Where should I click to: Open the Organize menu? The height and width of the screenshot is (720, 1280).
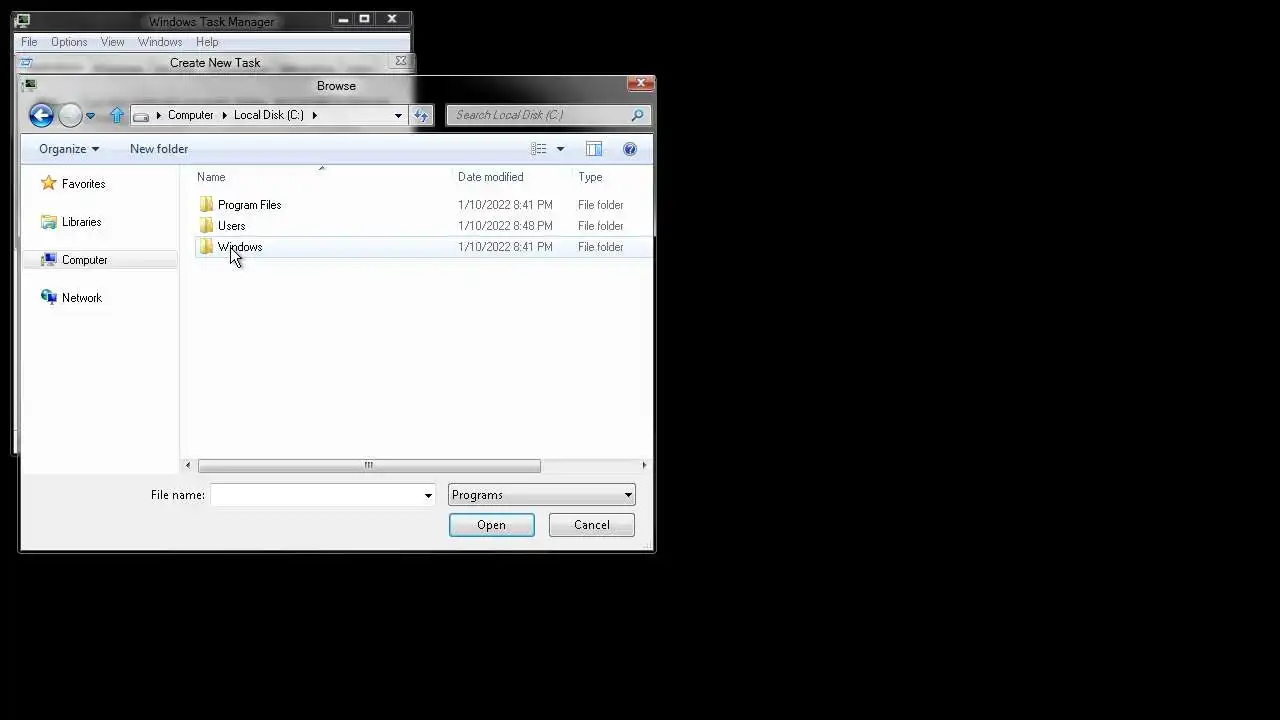[x=69, y=149]
